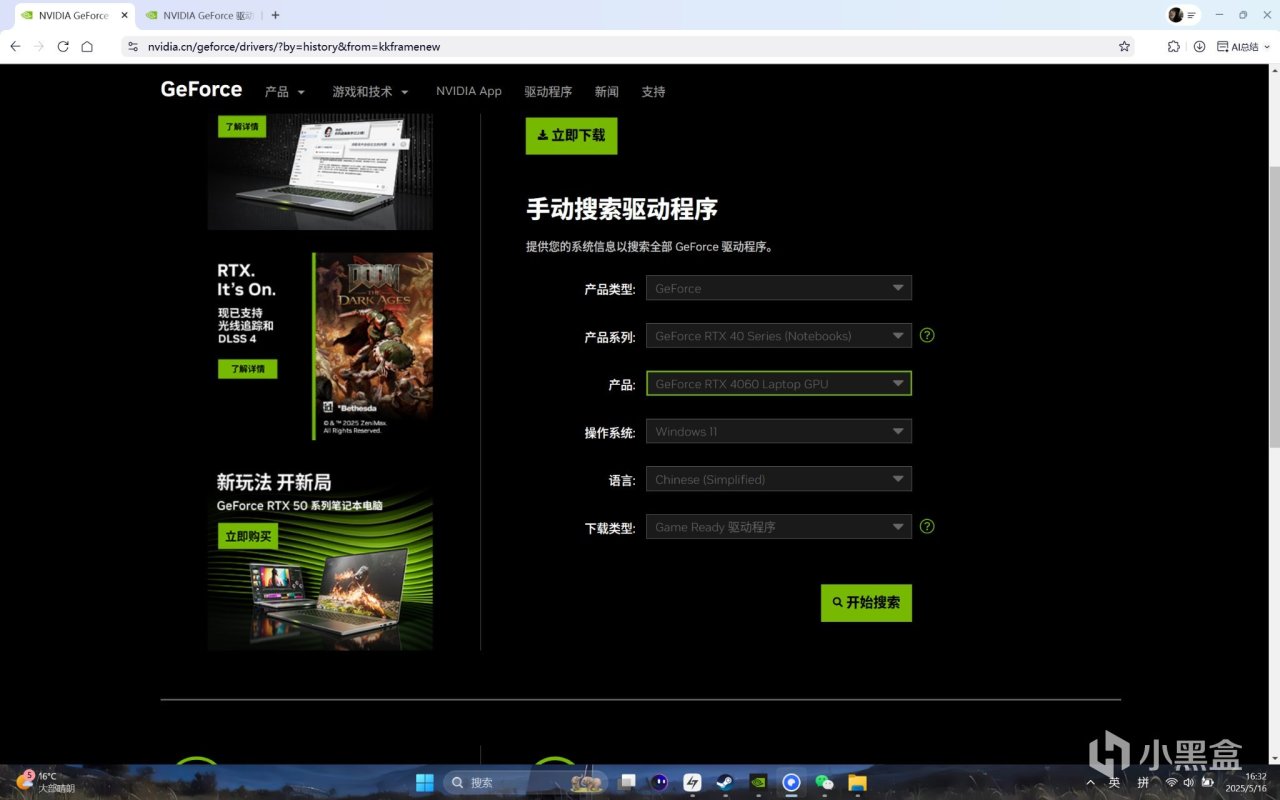Open the 下载类型 dropdown

[779, 527]
